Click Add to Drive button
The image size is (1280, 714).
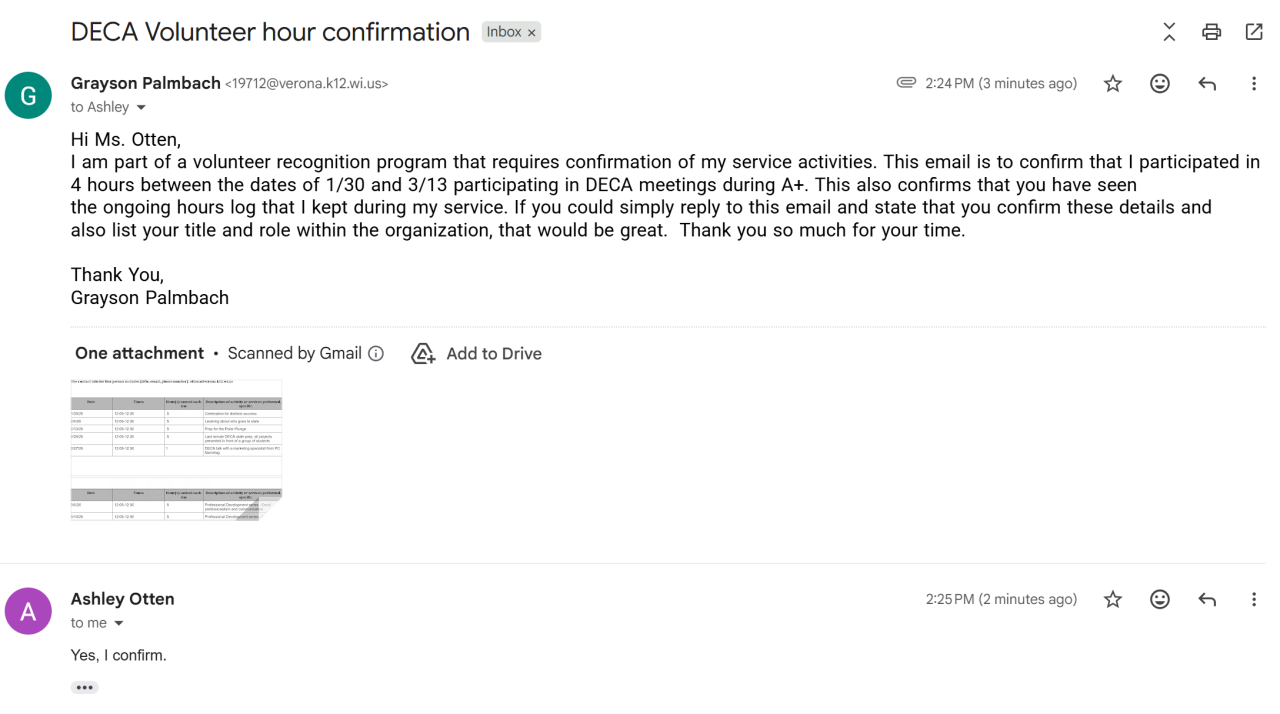coord(477,354)
